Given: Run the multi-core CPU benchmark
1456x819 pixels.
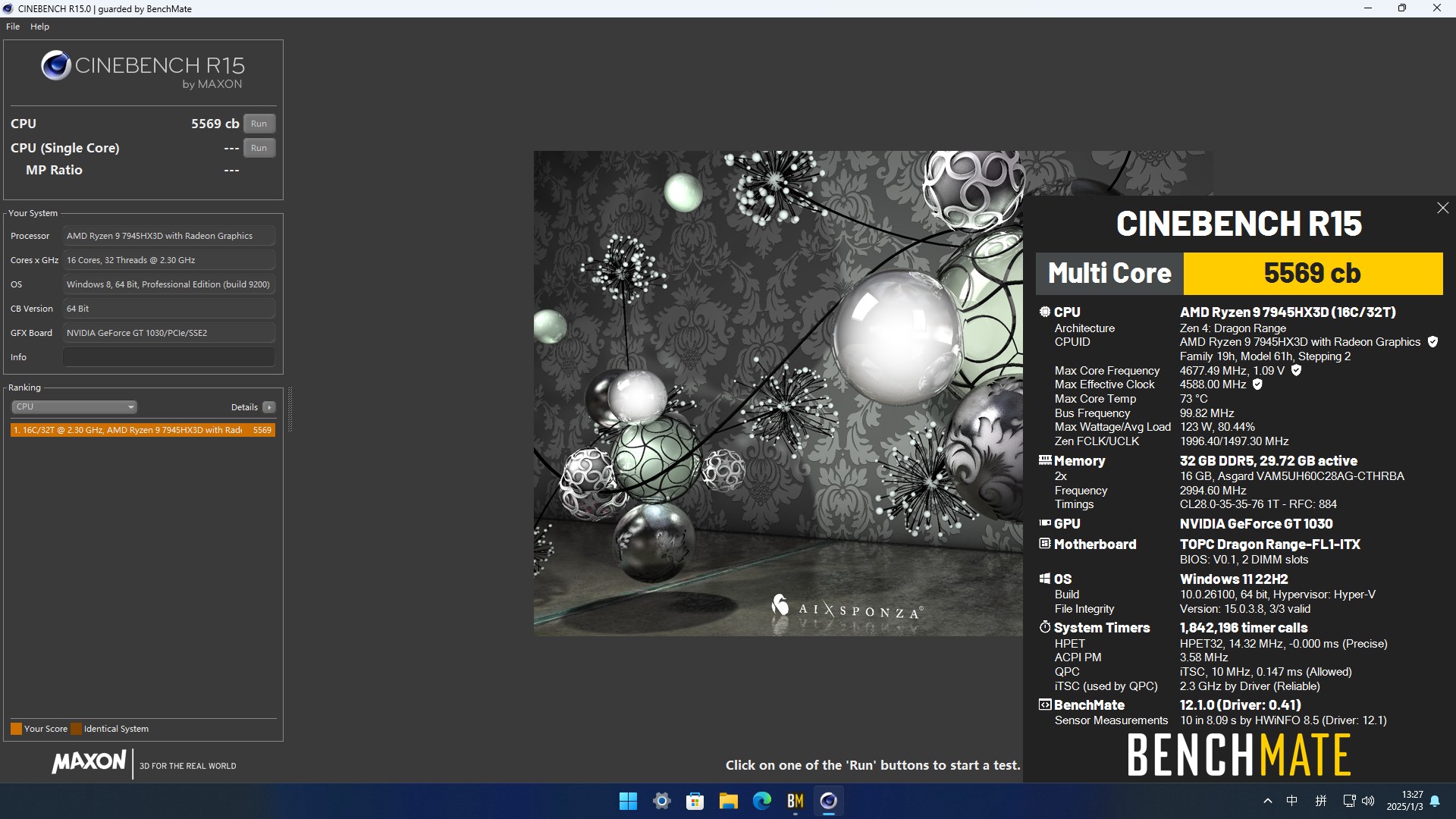Looking at the screenshot, I should 259,124.
